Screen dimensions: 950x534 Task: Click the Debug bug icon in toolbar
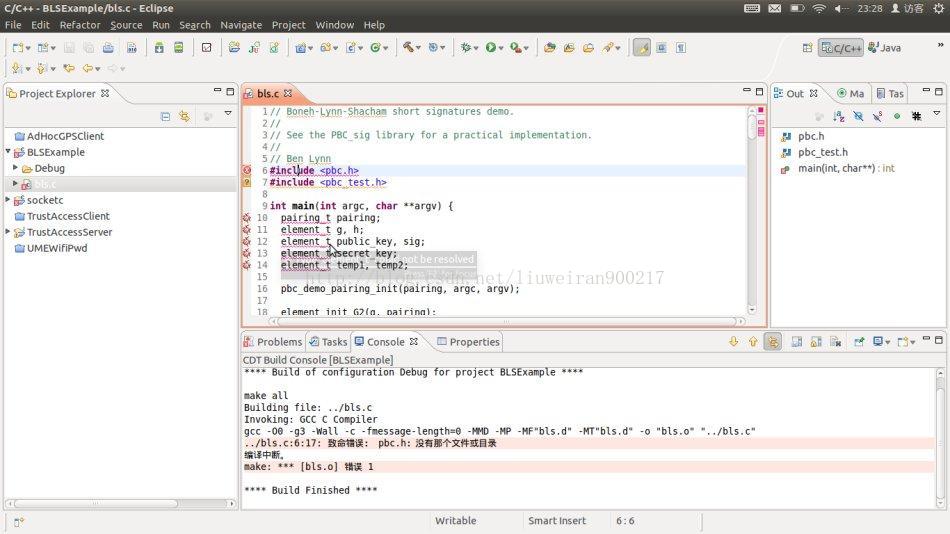465,47
